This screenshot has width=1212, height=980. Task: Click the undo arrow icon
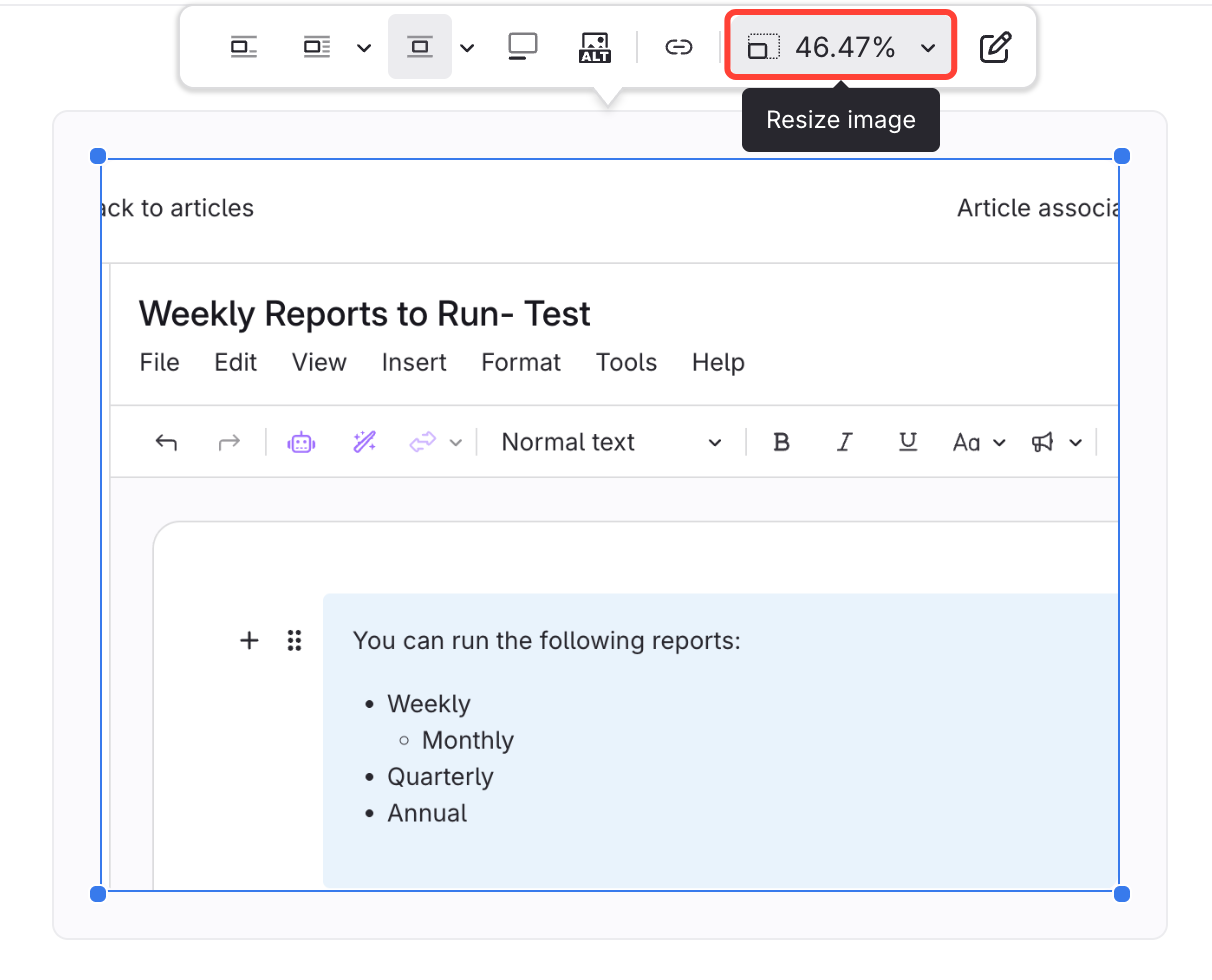click(x=166, y=442)
